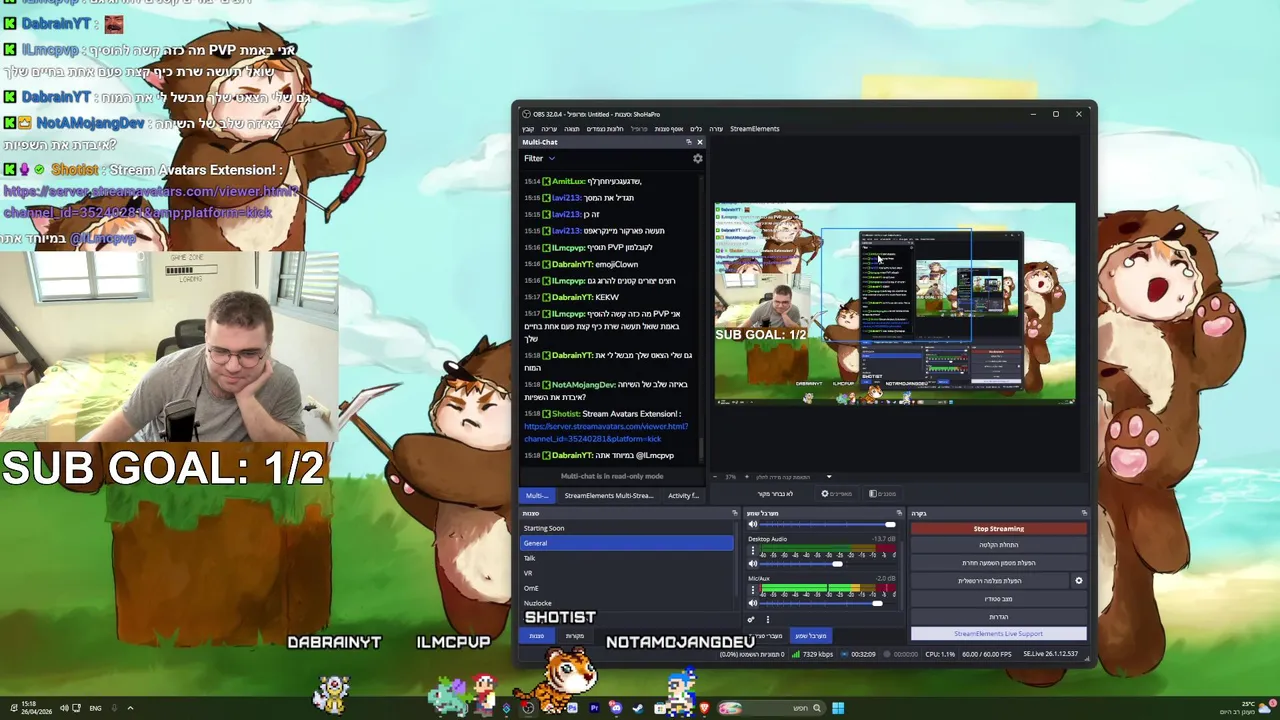Close the Multi-Chat dock panel
Screen dimensions: 1280x720
pos(699,142)
